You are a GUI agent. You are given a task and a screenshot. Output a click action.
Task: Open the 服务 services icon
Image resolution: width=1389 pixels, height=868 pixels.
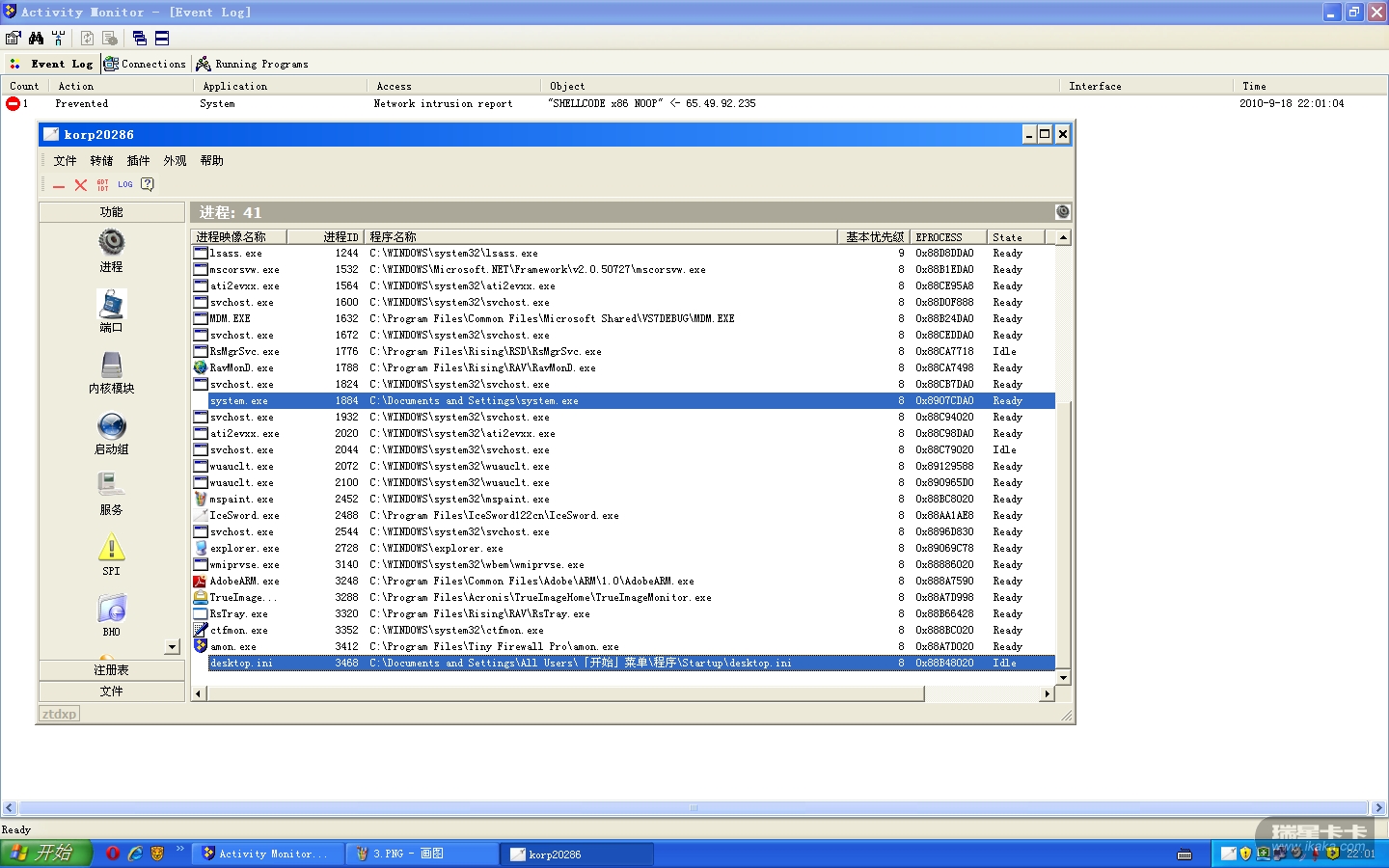click(111, 486)
